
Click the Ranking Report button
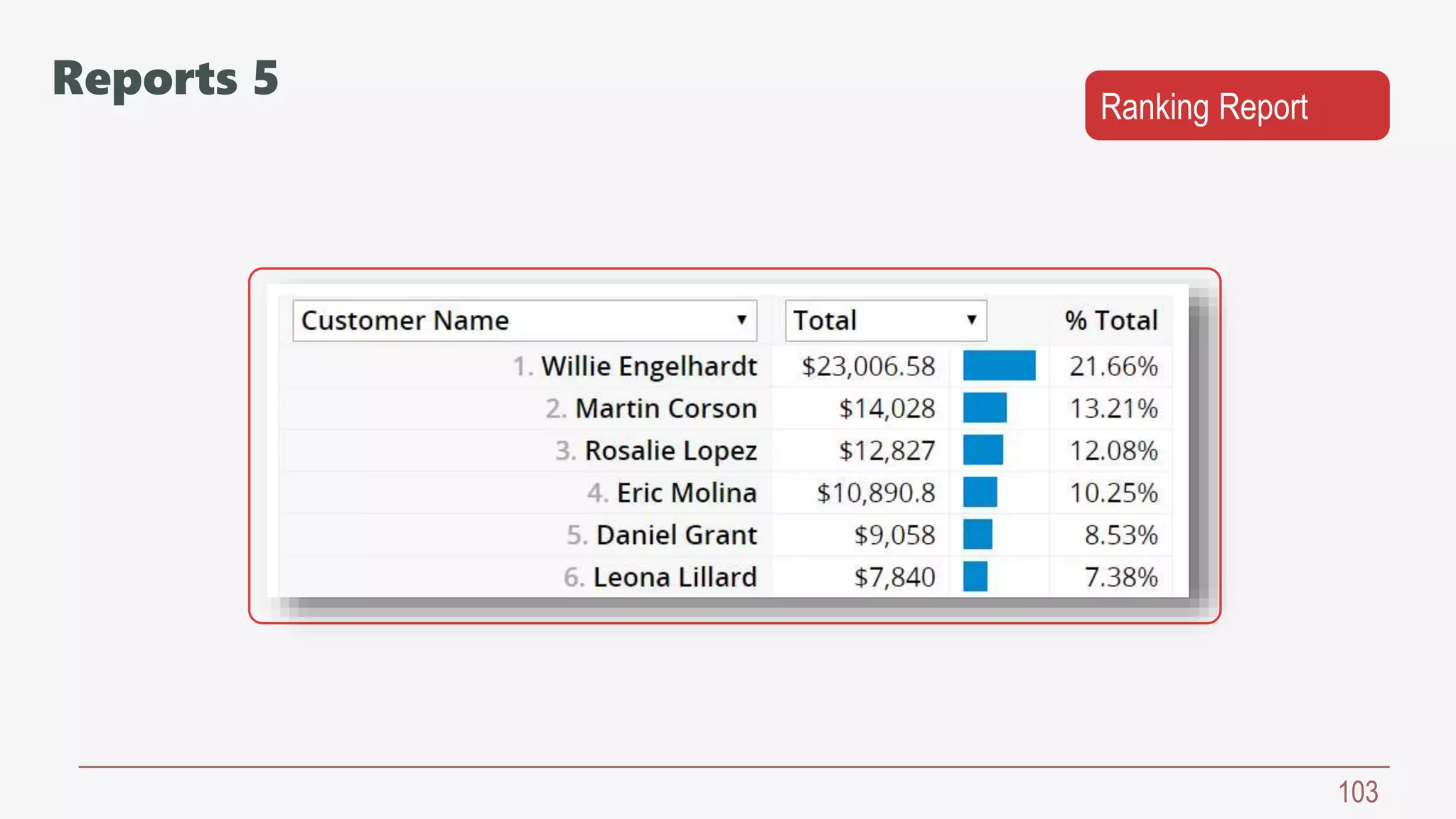(1236, 106)
